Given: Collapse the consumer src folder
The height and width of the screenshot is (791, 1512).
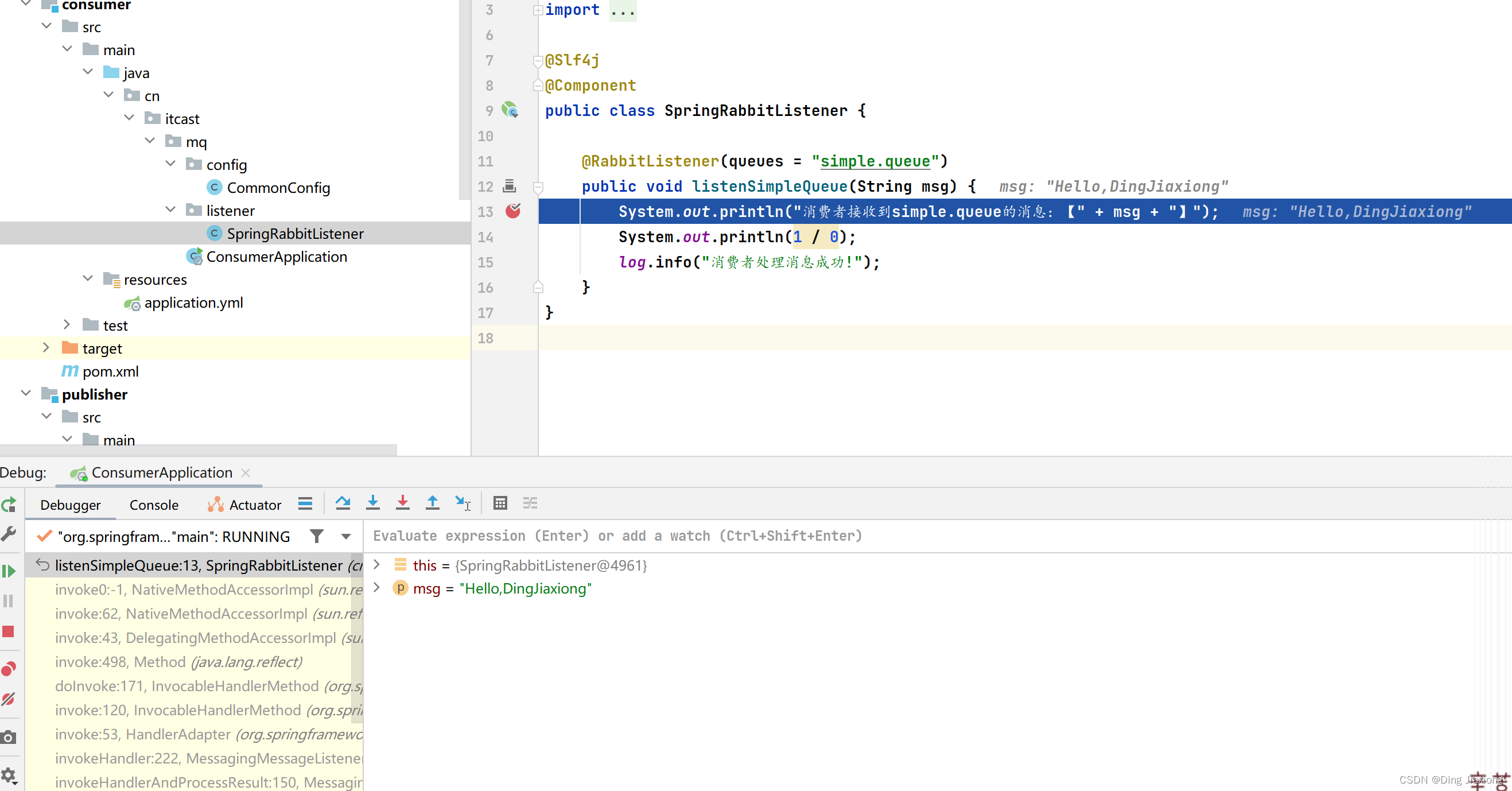Looking at the screenshot, I should point(46,26).
